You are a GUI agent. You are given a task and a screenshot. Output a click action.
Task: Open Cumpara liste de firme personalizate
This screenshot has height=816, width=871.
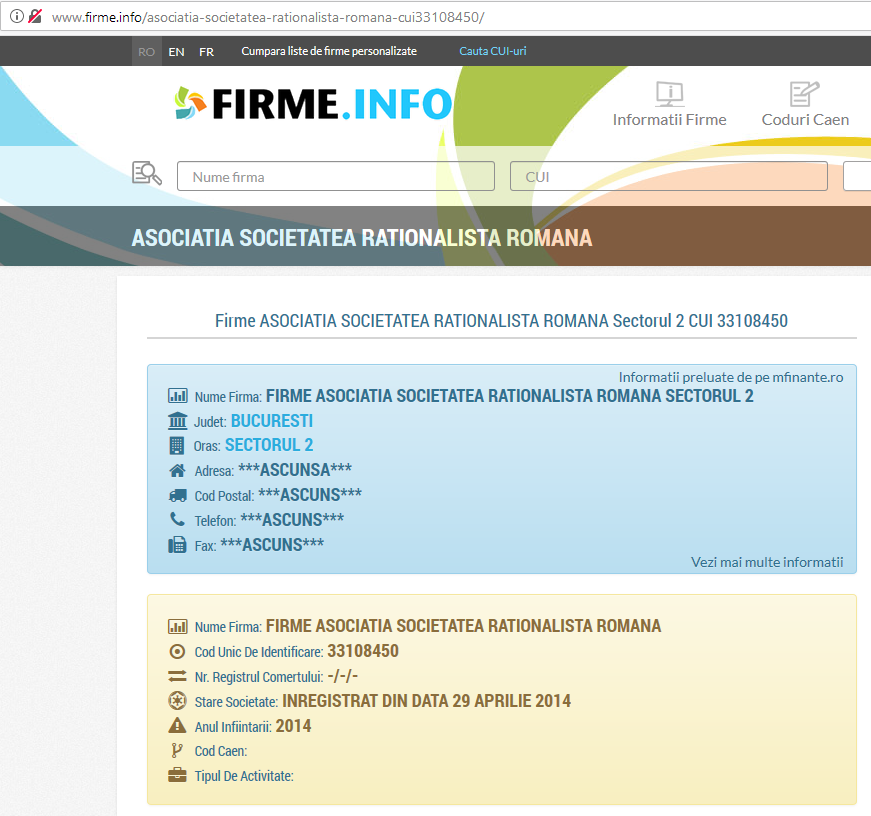329,51
